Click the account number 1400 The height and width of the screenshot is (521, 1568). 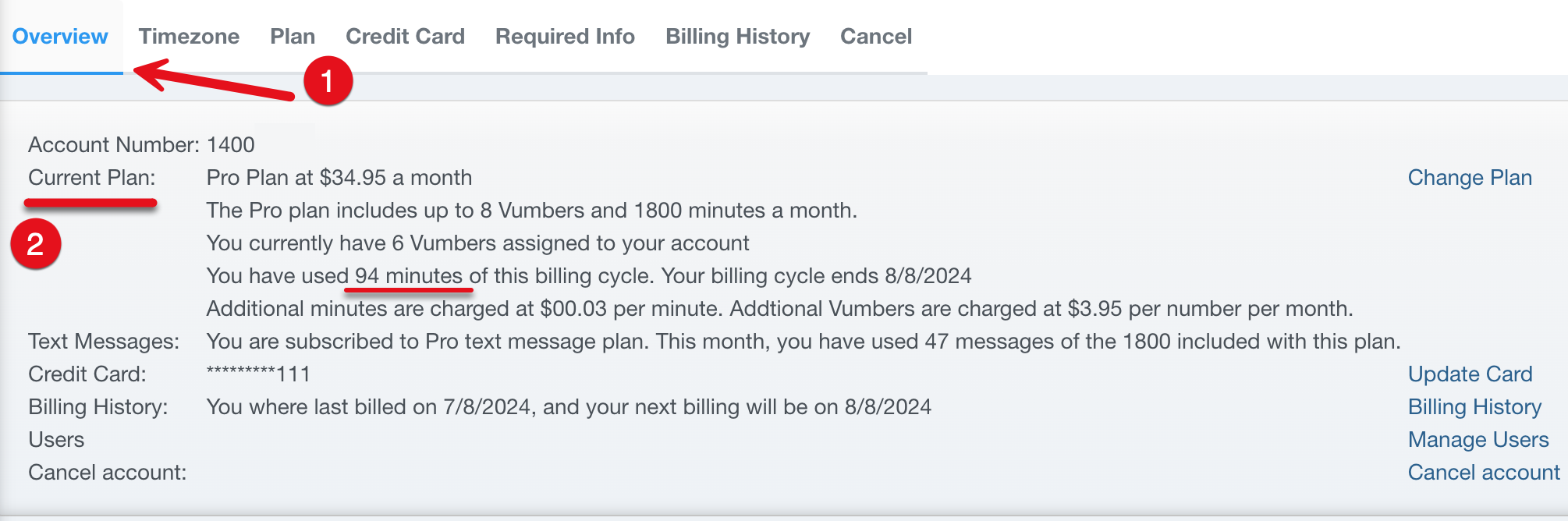click(x=231, y=145)
